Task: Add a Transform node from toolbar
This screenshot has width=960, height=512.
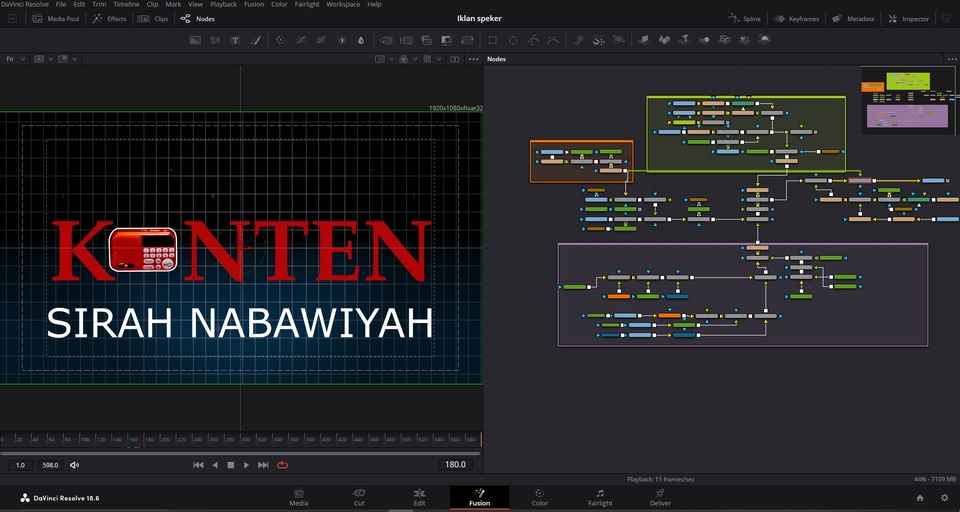Action: pos(467,40)
